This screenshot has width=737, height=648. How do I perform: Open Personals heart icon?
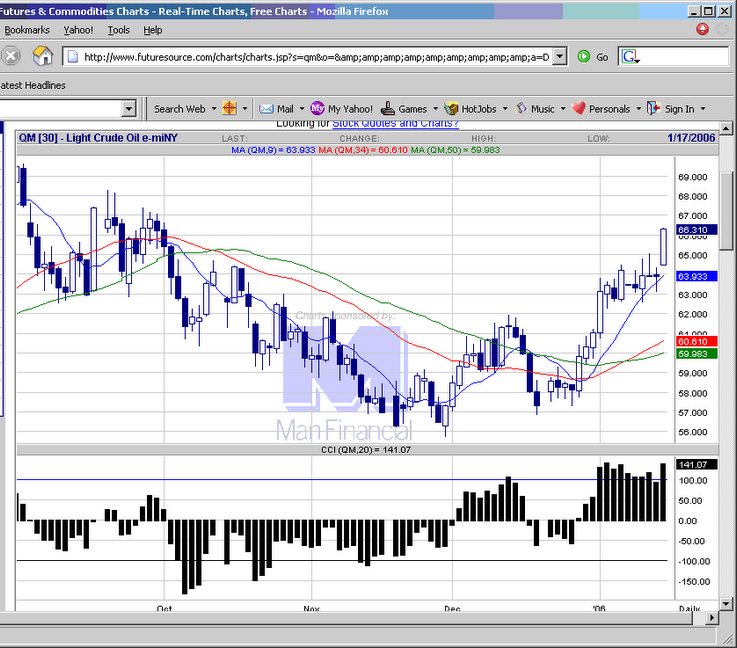point(579,108)
